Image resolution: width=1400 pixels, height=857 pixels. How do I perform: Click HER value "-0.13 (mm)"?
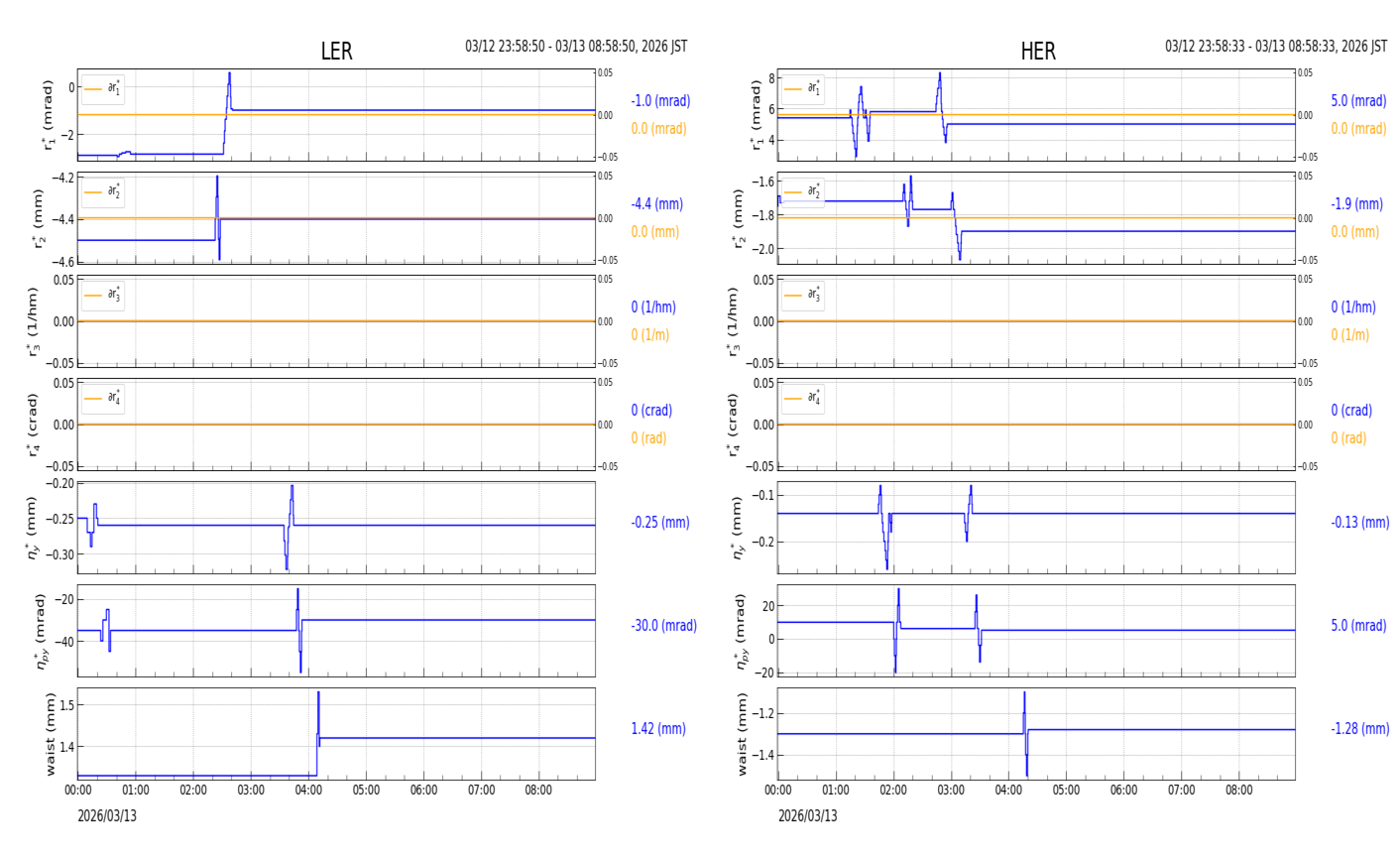point(1360,523)
